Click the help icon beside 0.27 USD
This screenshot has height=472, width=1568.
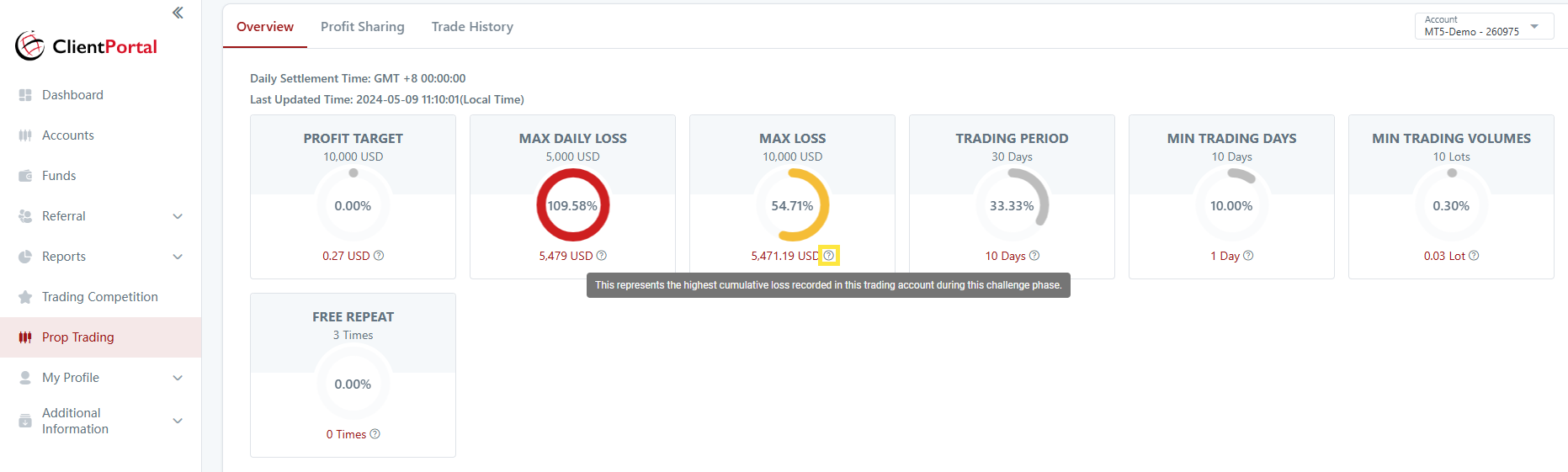[379, 256]
